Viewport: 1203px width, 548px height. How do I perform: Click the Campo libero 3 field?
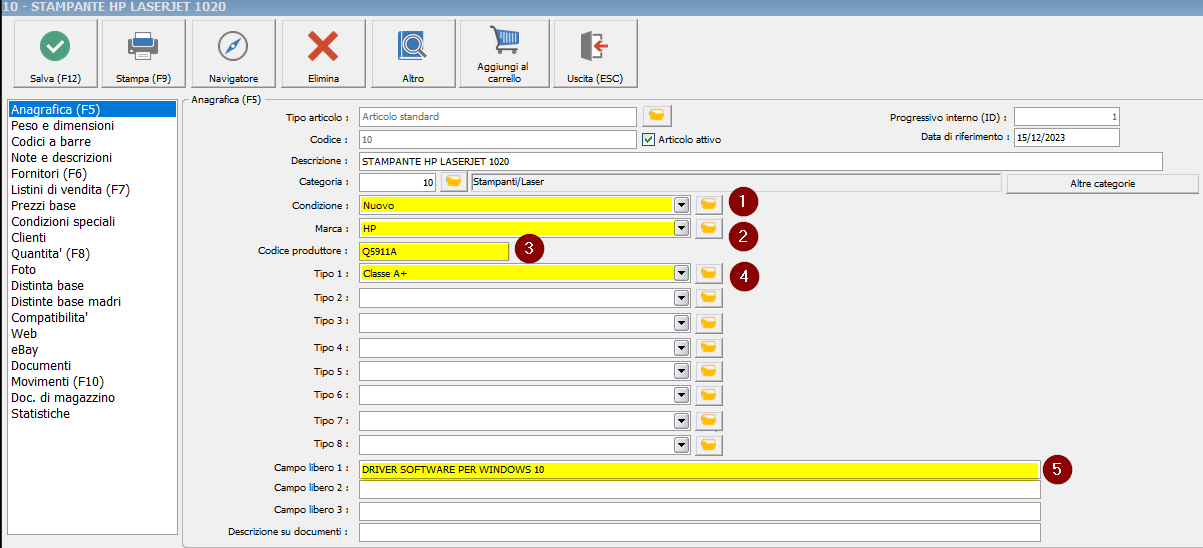pos(699,511)
